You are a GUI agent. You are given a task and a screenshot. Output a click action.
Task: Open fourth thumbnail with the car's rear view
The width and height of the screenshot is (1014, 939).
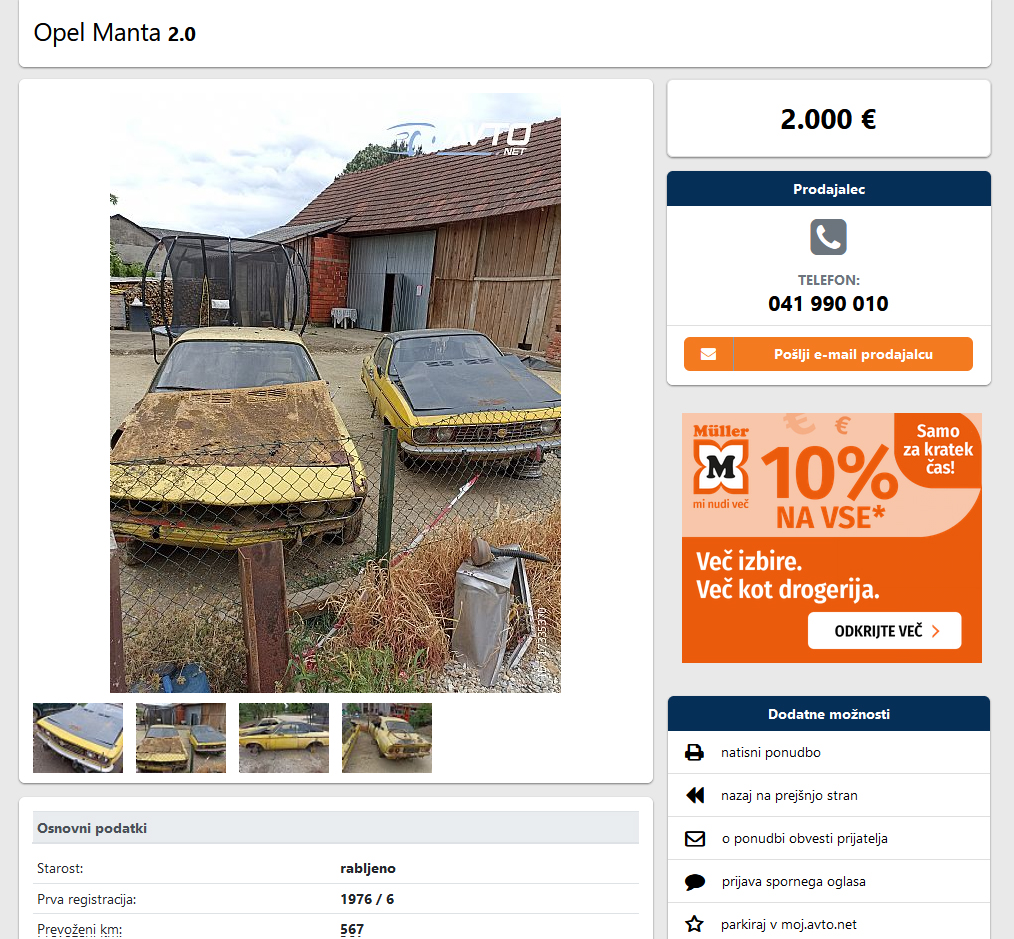[x=387, y=738]
